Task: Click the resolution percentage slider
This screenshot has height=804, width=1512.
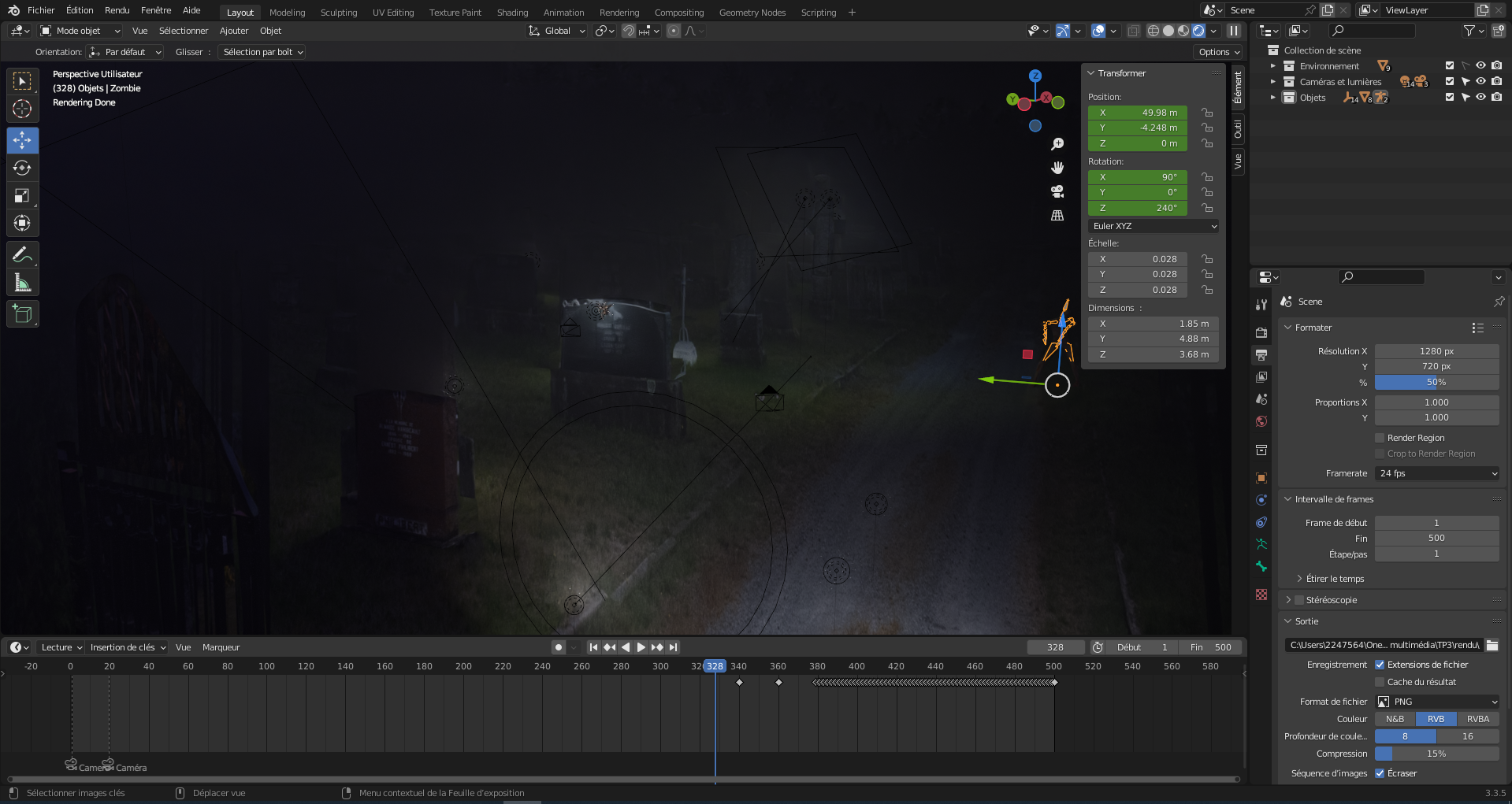Action: click(1436, 382)
